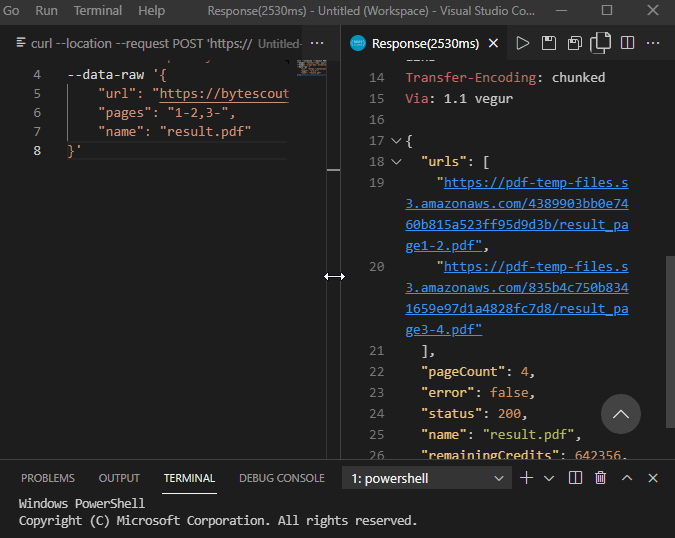Viewport: 675px width, 538px height.
Task: Kill the terminal with the trash icon
Action: click(601, 478)
